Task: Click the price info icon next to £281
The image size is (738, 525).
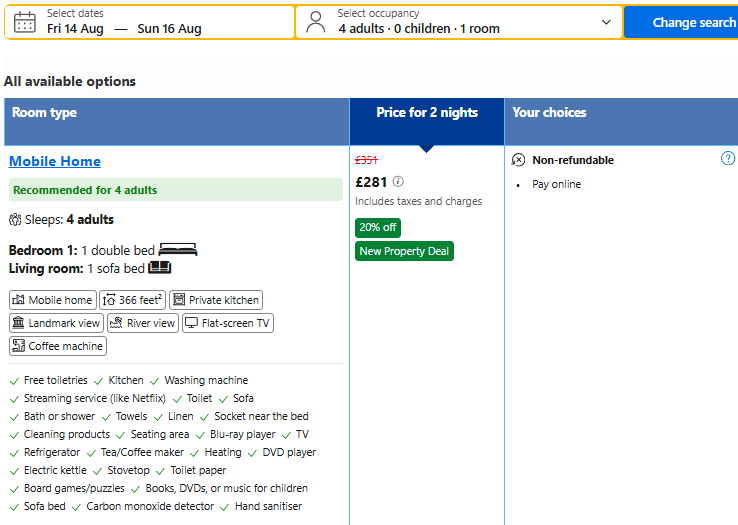Action: point(398,181)
